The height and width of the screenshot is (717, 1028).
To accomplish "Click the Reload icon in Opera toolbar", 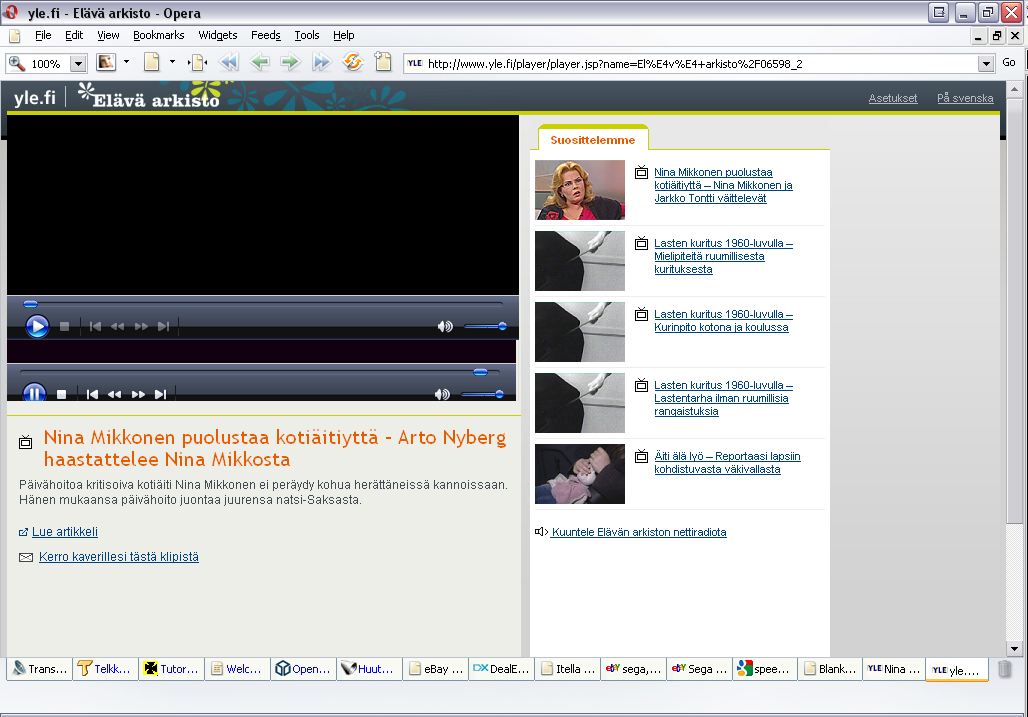I will pos(352,63).
